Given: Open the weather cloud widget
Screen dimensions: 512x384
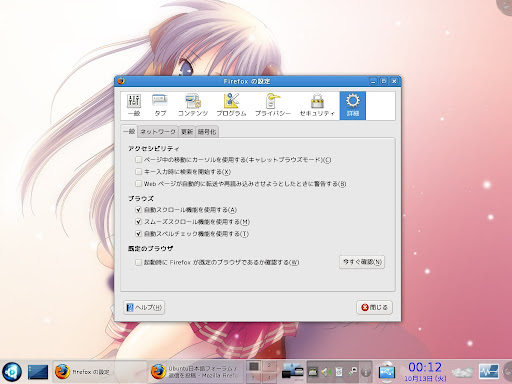Looking at the screenshot, I should coord(462,372).
